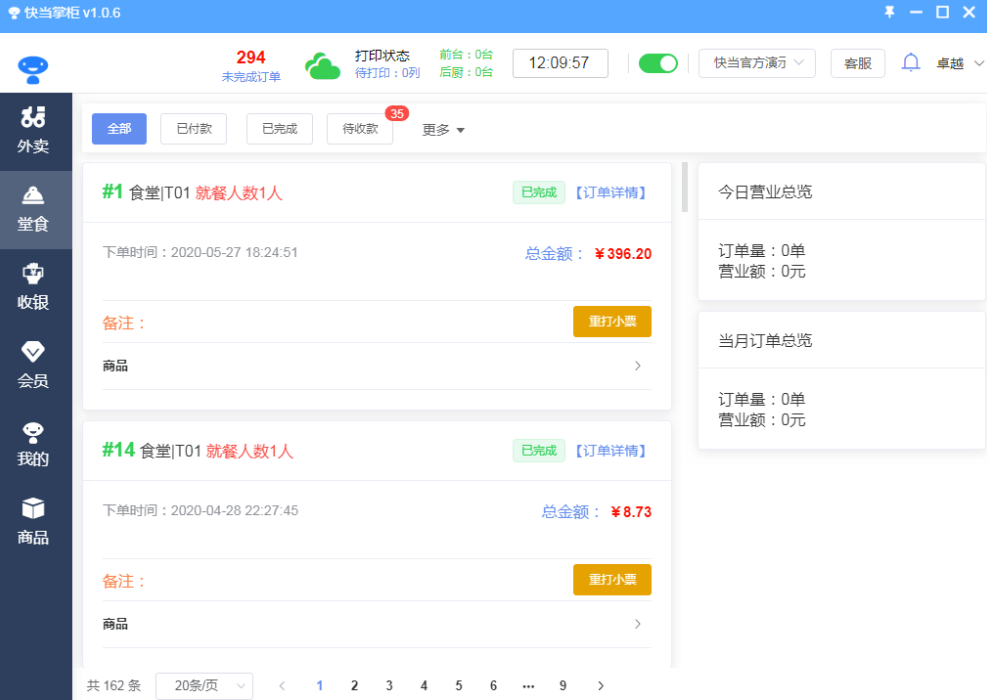The height and width of the screenshot is (700, 987).
Task: Toggle the green switch in the header
Action: tap(658, 62)
